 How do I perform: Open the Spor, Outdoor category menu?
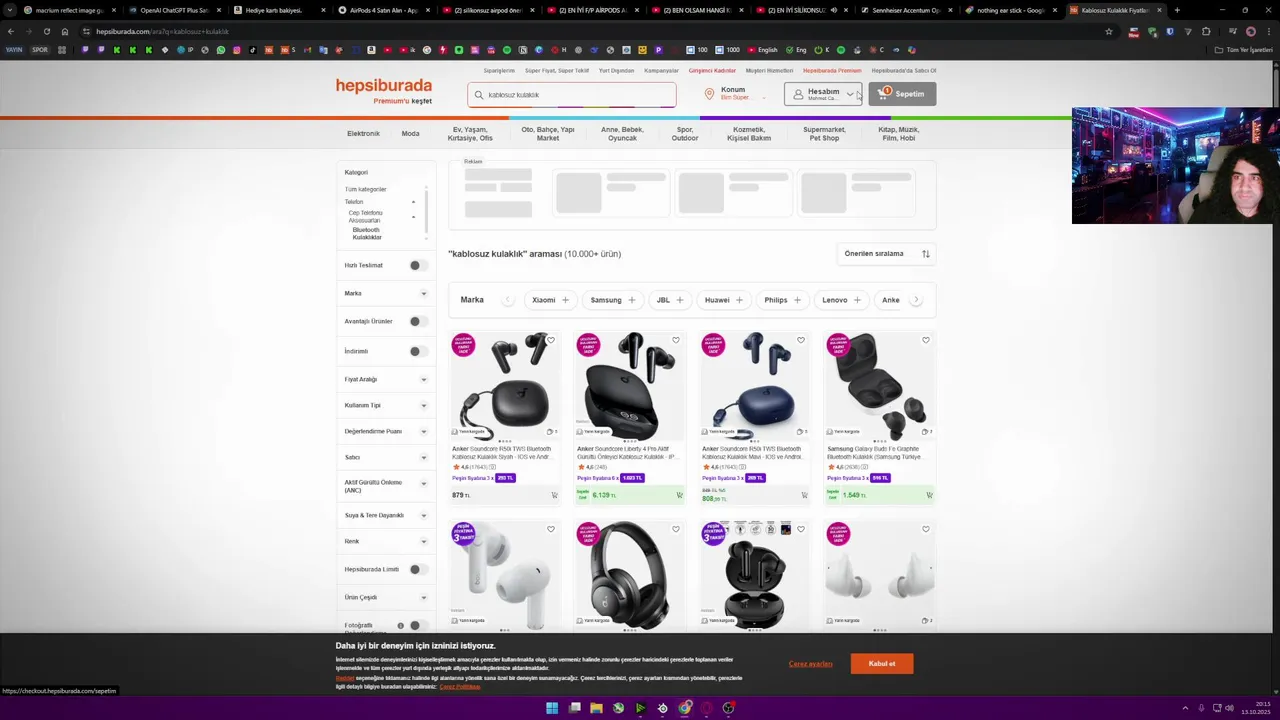[685, 134]
